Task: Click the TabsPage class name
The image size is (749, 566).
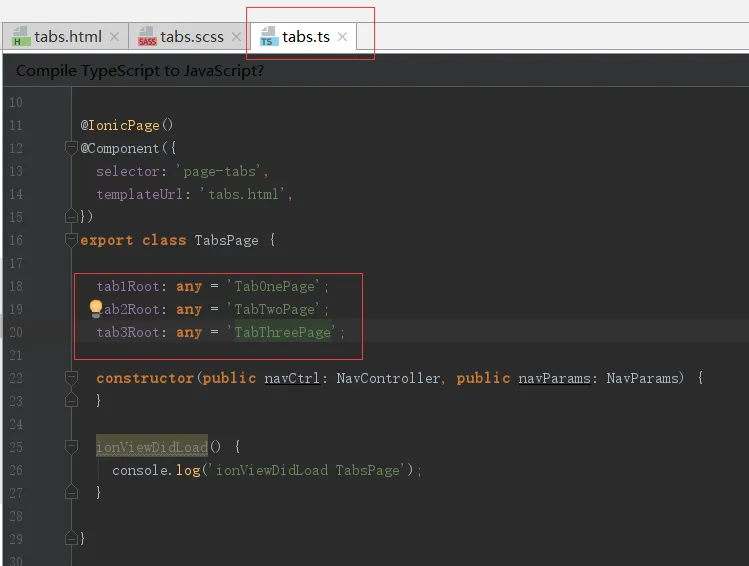Action: click(226, 240)
